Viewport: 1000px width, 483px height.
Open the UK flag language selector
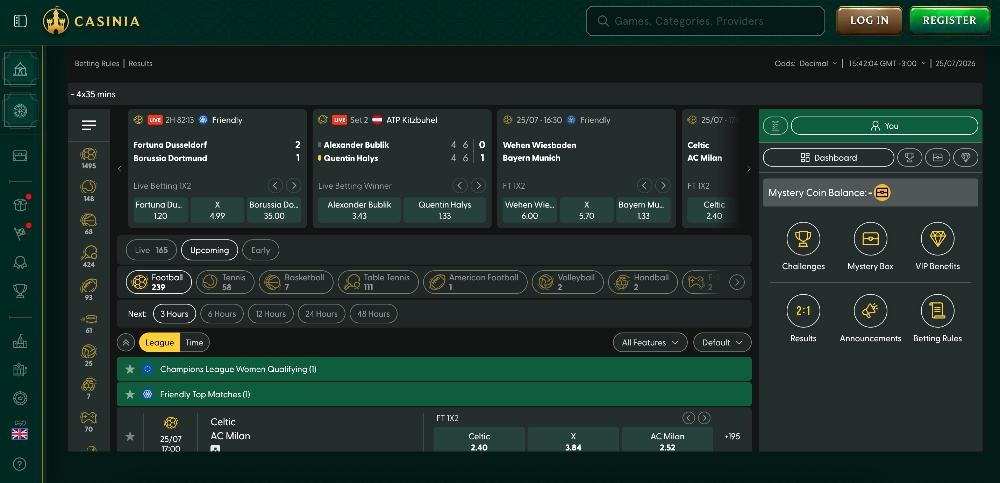coord(20,434)
